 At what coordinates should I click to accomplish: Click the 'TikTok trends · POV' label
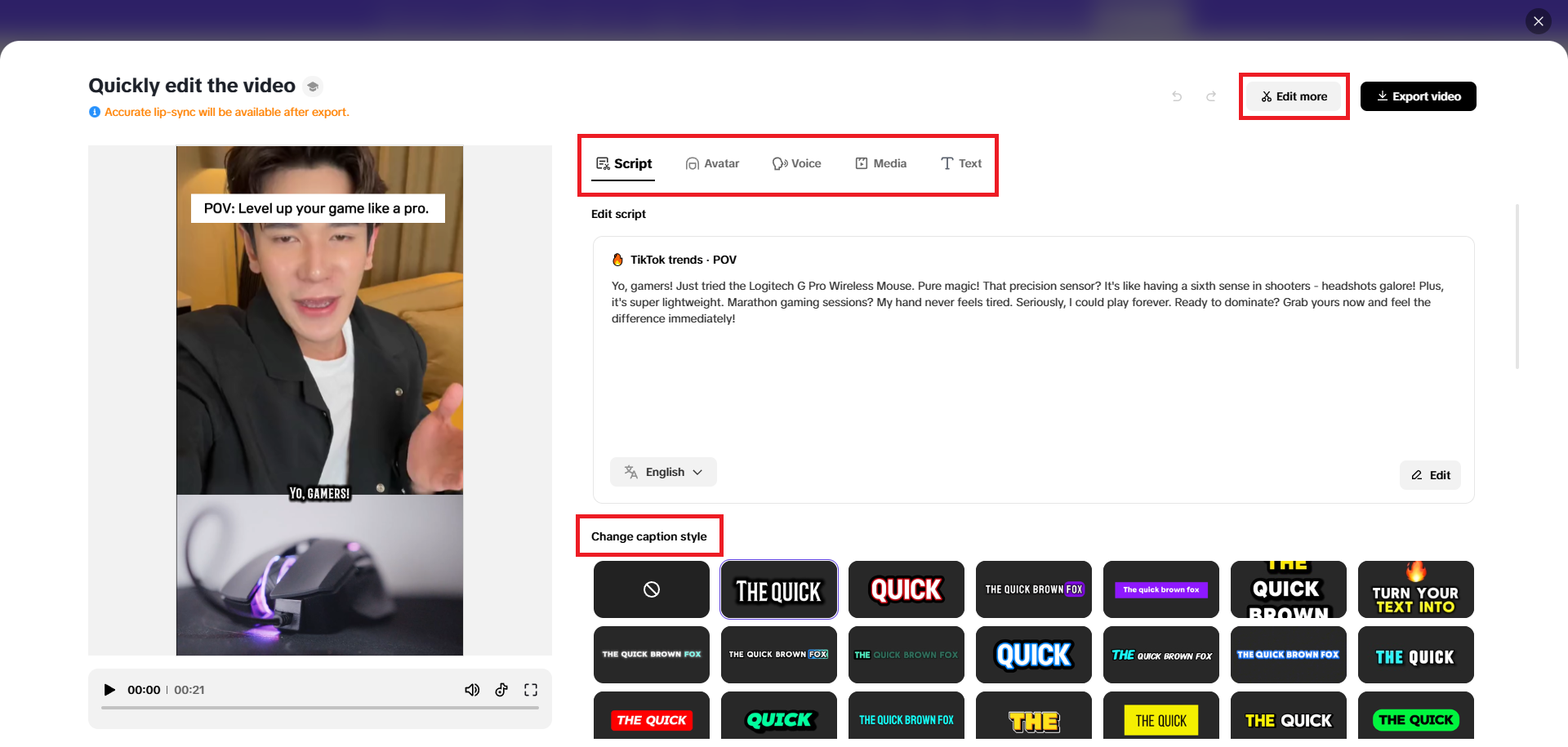click(684, 260)
